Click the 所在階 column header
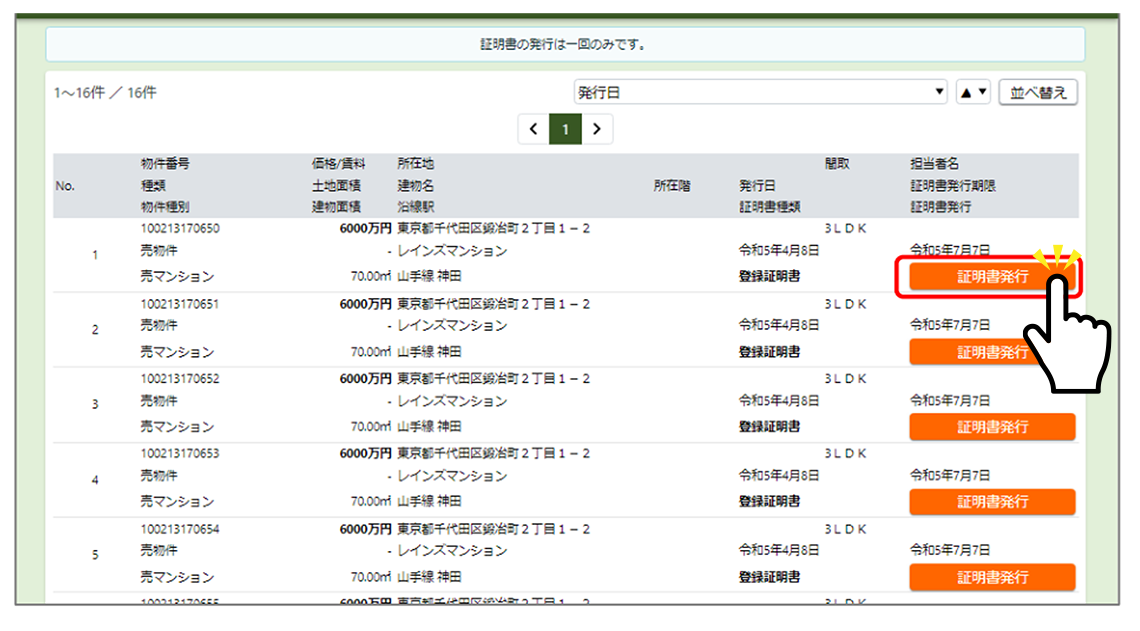 [672, 185]
